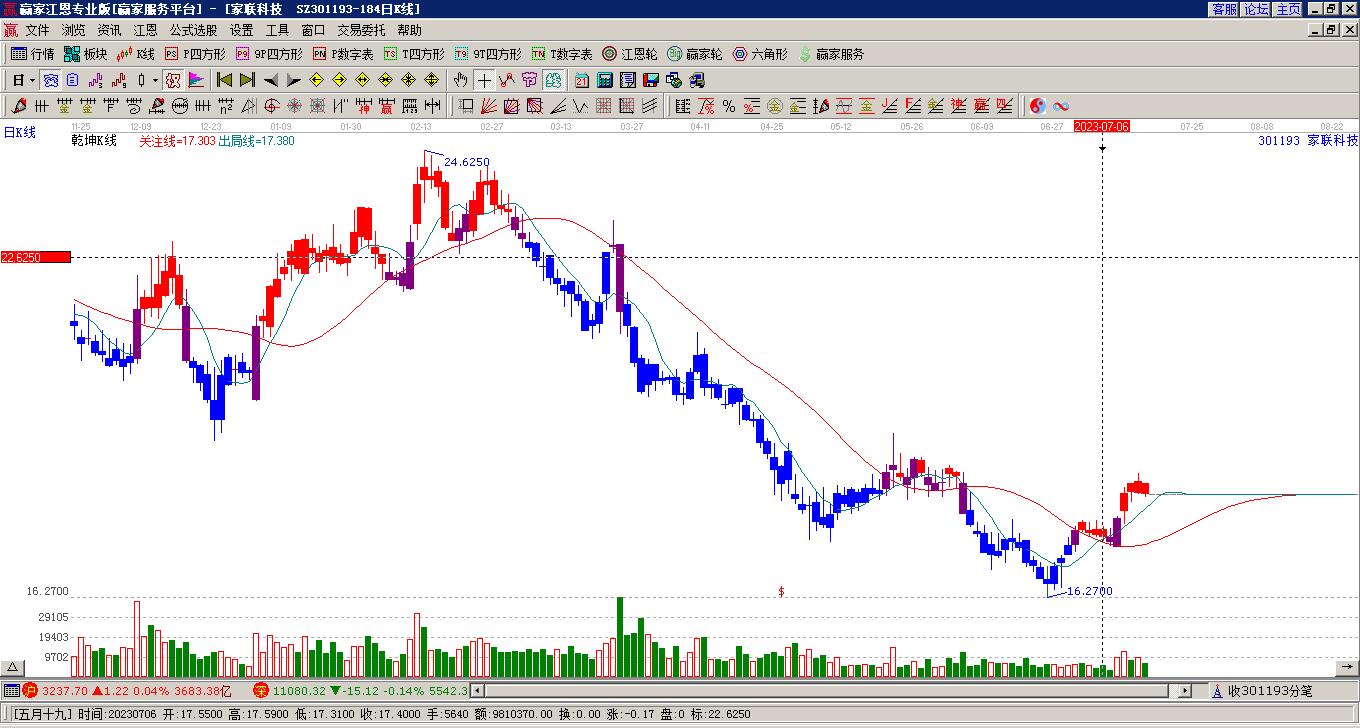
Task: Open the 9P四方形 tool
Action: pyautogui.click(x=268, y=54)
